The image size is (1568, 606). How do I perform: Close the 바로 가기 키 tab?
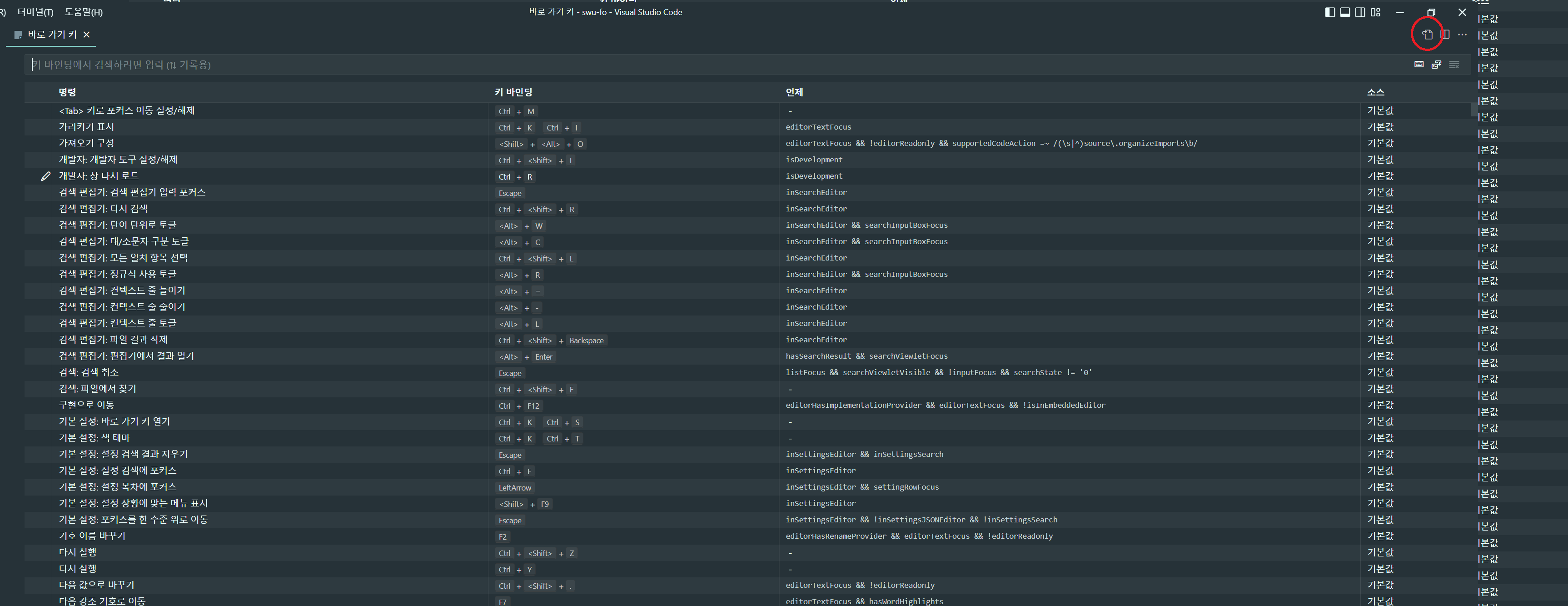(86, 35)
